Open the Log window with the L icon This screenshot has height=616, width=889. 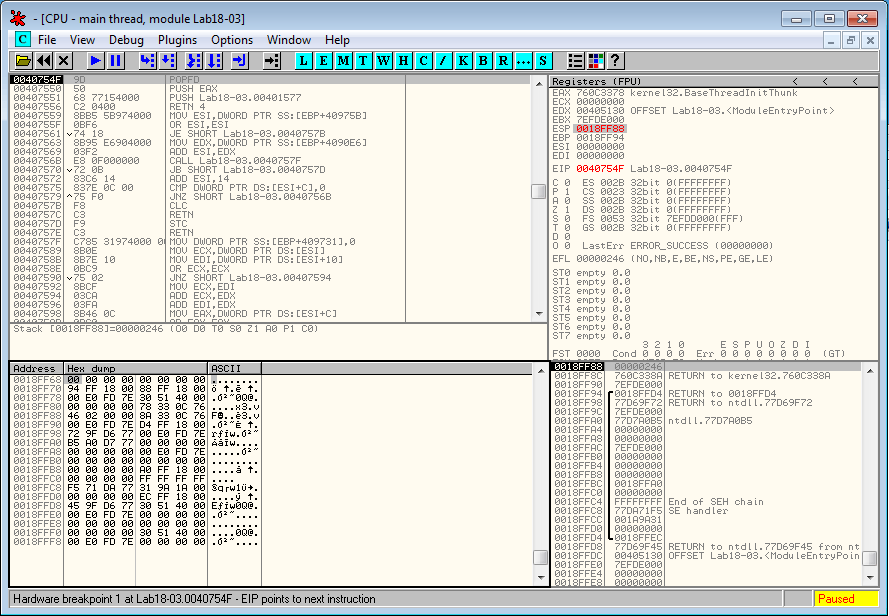click(x=304, y=61)
